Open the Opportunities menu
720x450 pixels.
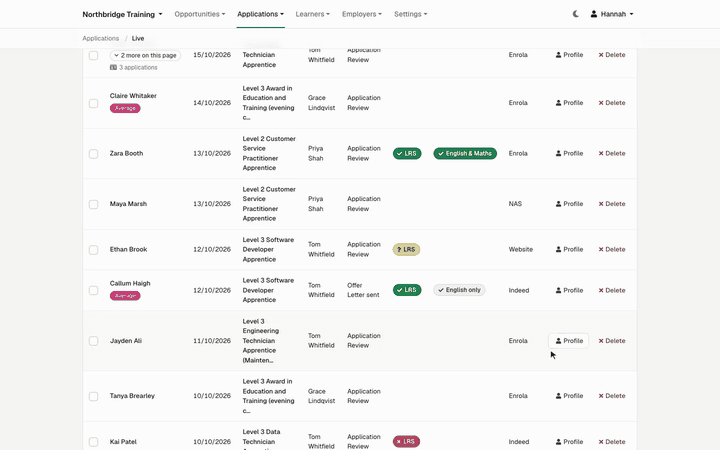[200, 14]
